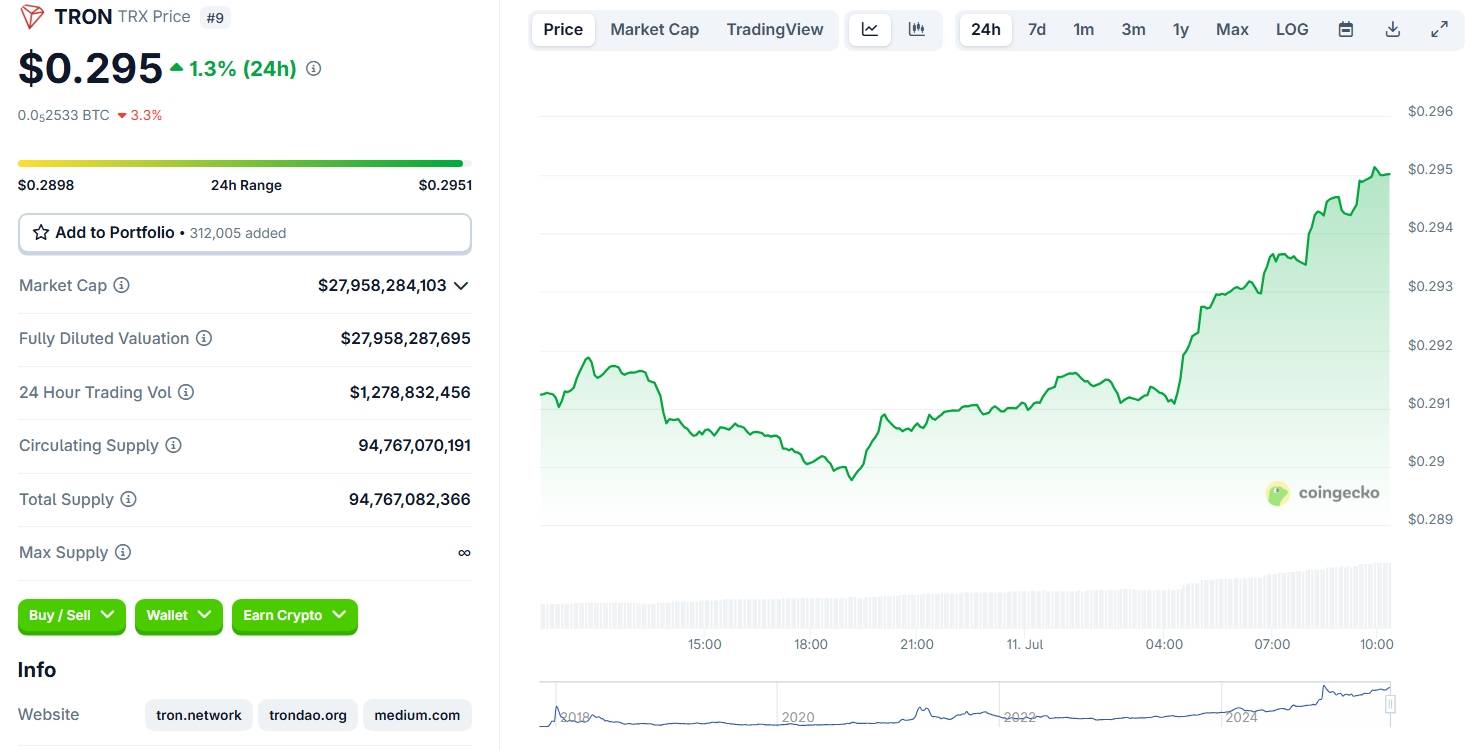Click the 24h Range progress bar
This screenshot has height=750, width=1475.
245,163
